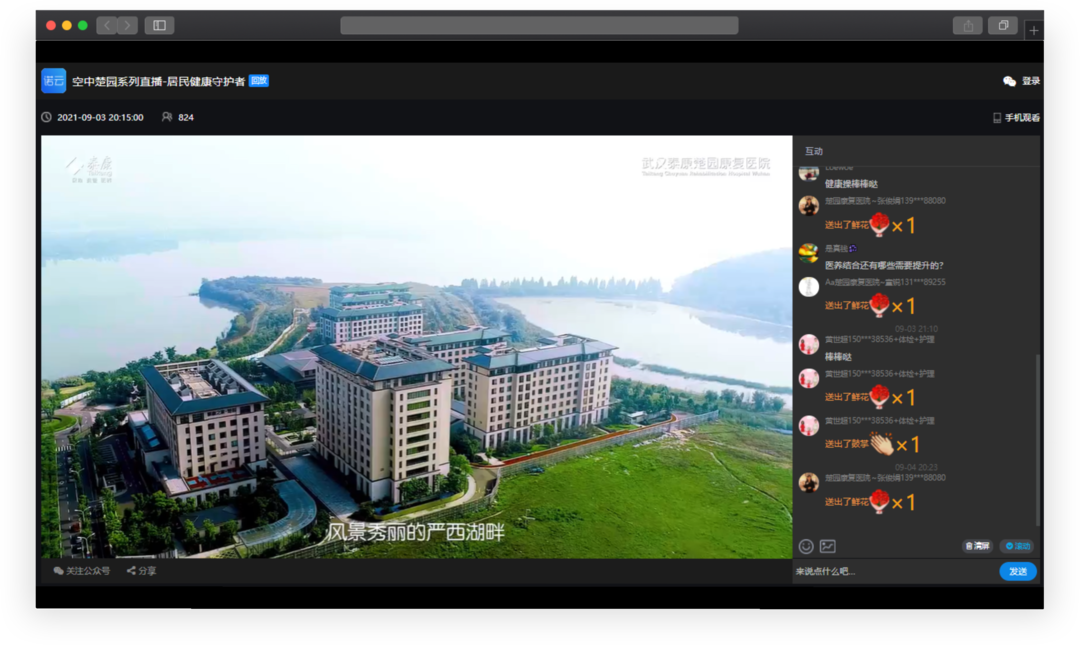Viewport: 1080px width, 645px height.
Task: Click the image upload icon in chat
Action: pos(828,546)
